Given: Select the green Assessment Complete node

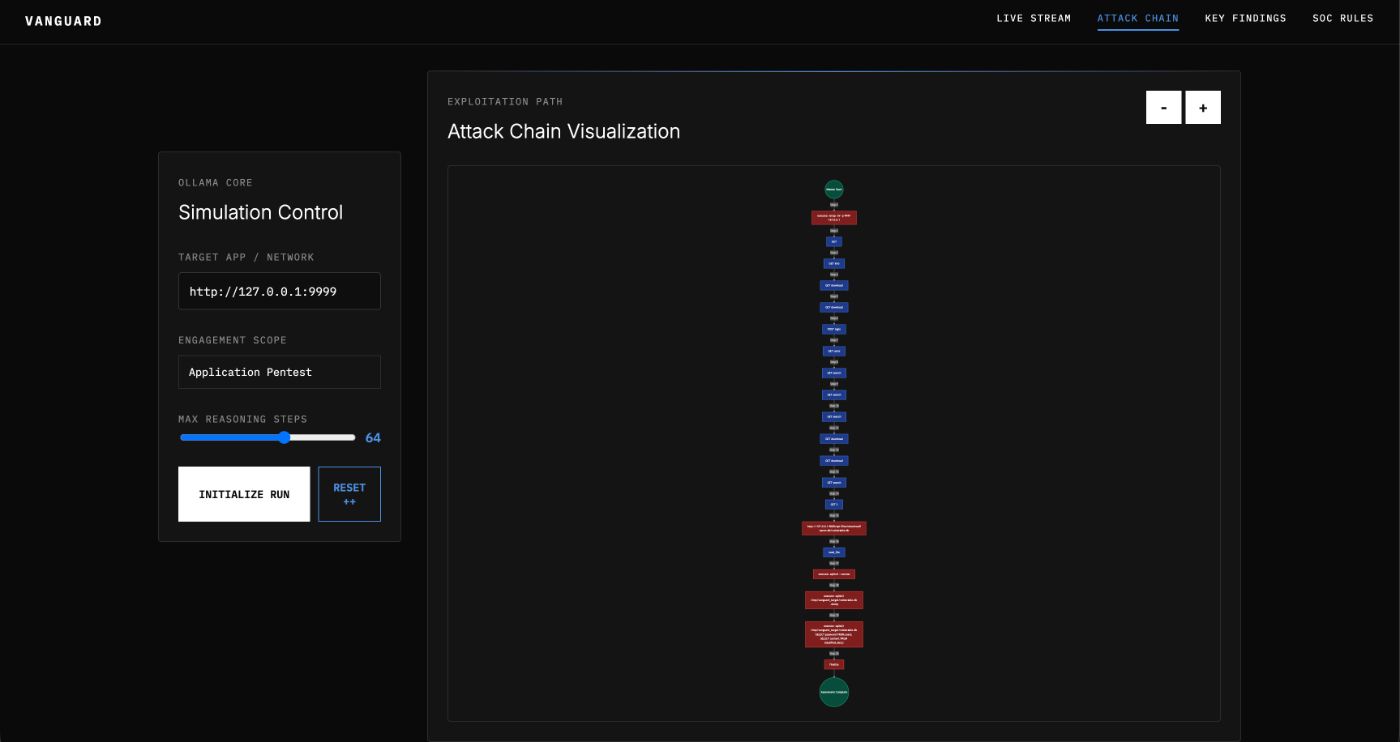Looking at the screenshot, I should (x=833, y=691).
